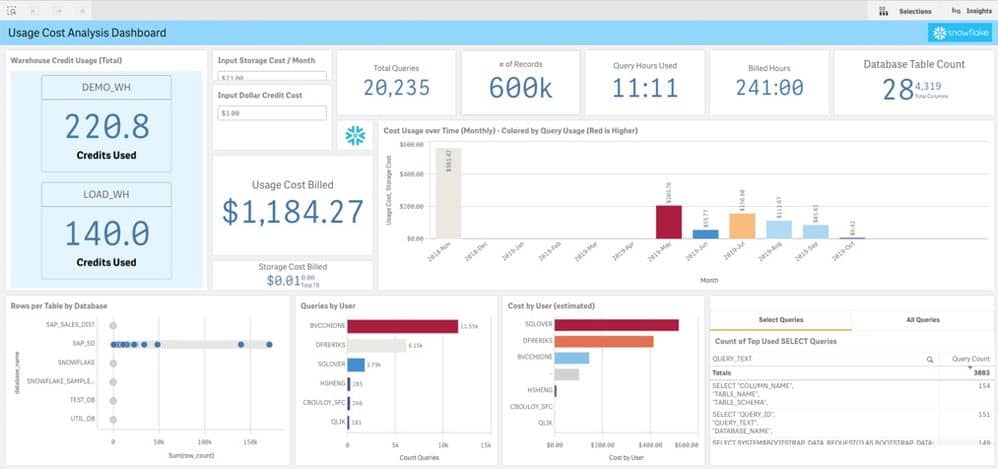Select the unnamed gray bar in Cost by User
Image resolution: width=998 pixels, height=469 pixels.
[x=566, y=374]
